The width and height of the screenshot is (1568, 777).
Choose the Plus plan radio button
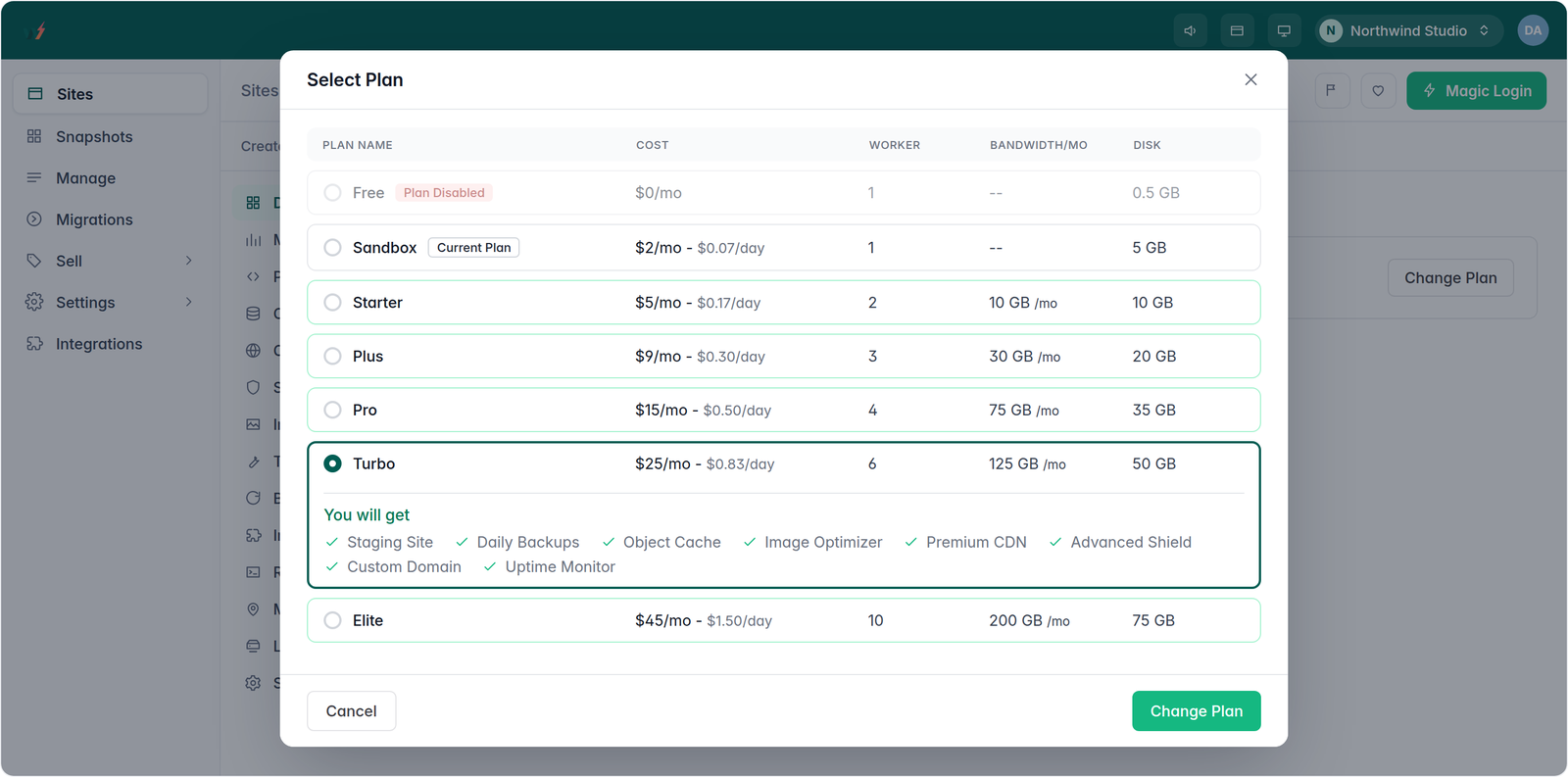[x=333, y=357]
